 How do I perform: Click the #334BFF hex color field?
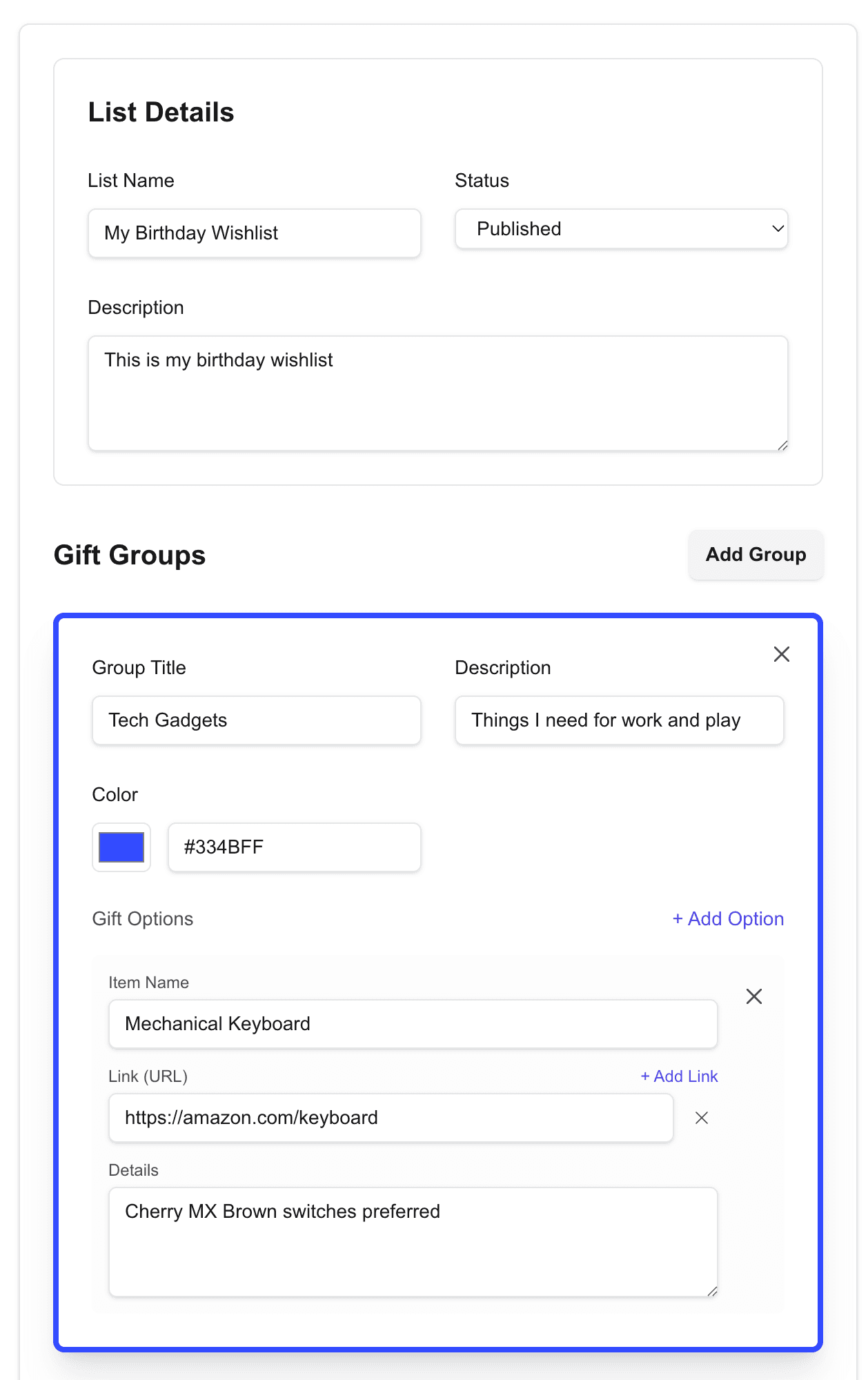click(294, 847)
